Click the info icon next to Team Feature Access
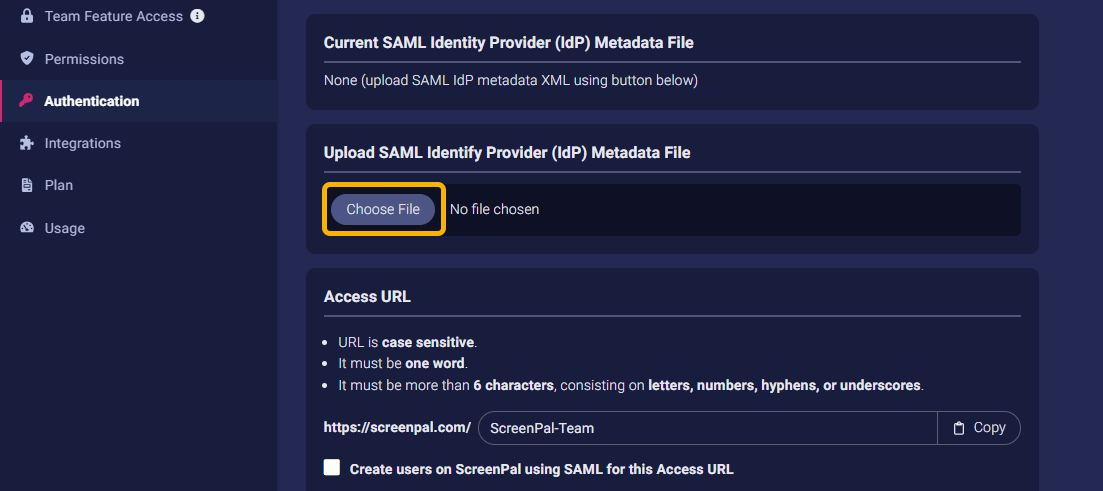 (x=198, y=15)
